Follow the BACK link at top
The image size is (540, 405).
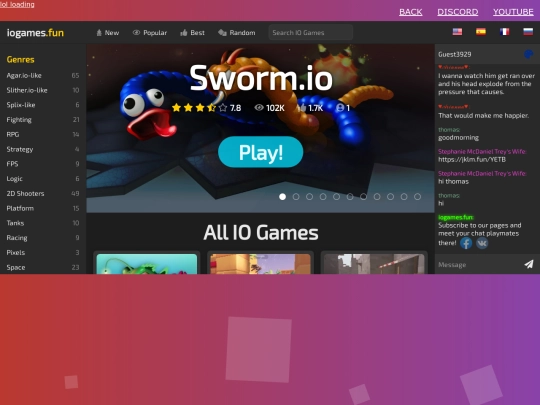tap(411, 12)
